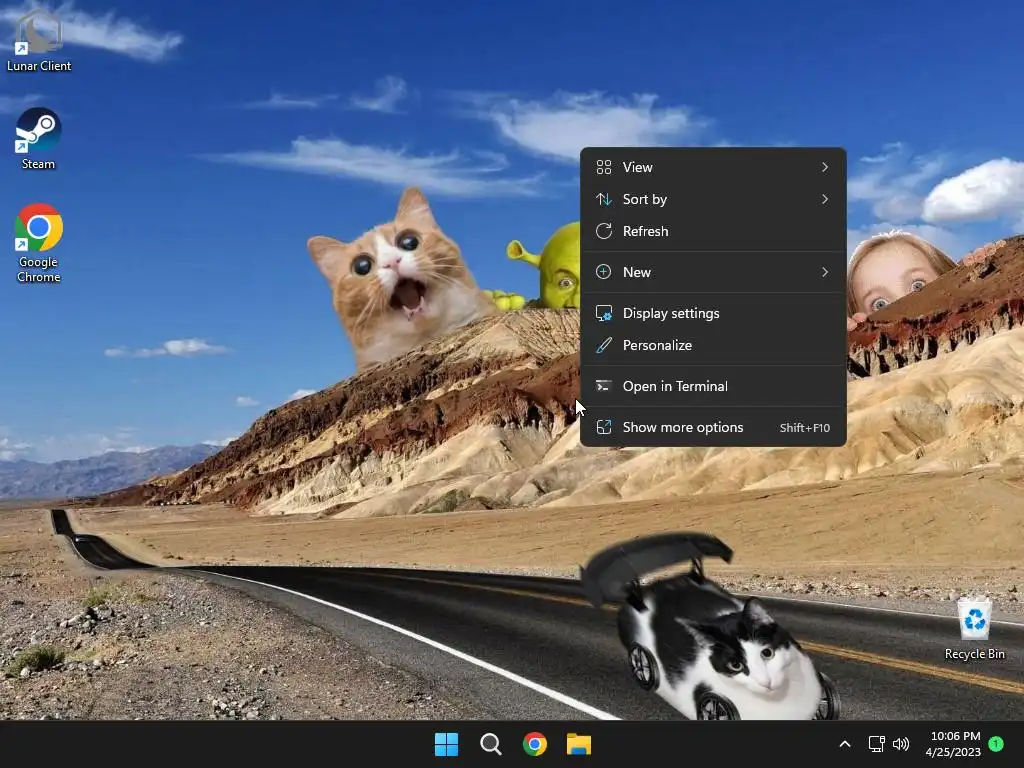Open the Lunar Client desktop shortcut
Image resolution: width=1024 pixels, height=768 pixels.
pos(39,39)
